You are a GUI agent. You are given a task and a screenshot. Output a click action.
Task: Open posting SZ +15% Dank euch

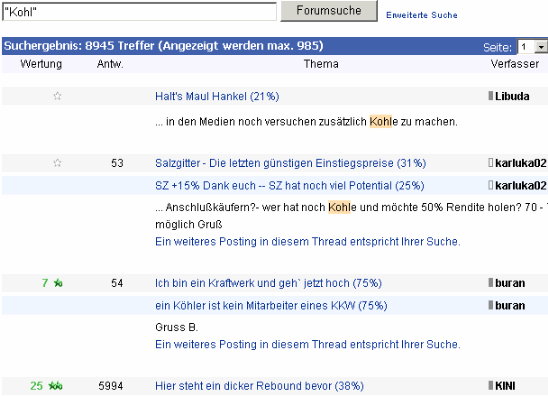coord(290,186)
